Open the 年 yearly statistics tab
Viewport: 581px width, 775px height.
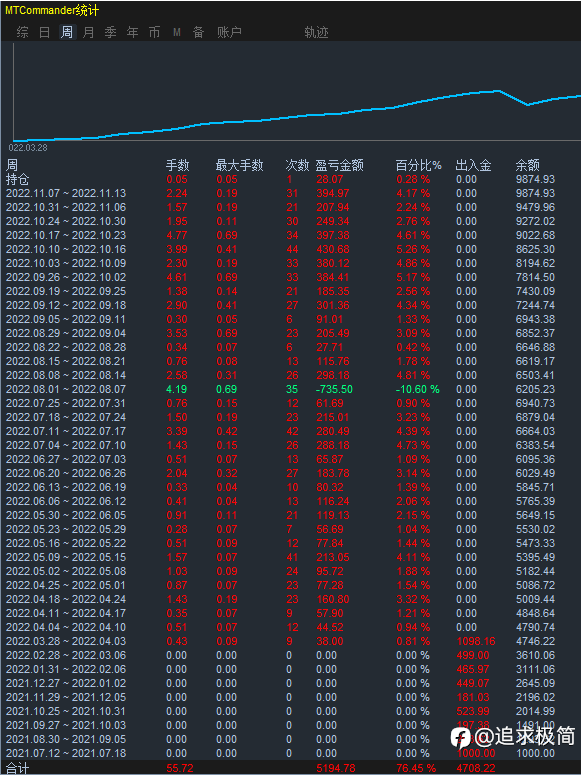133,32
